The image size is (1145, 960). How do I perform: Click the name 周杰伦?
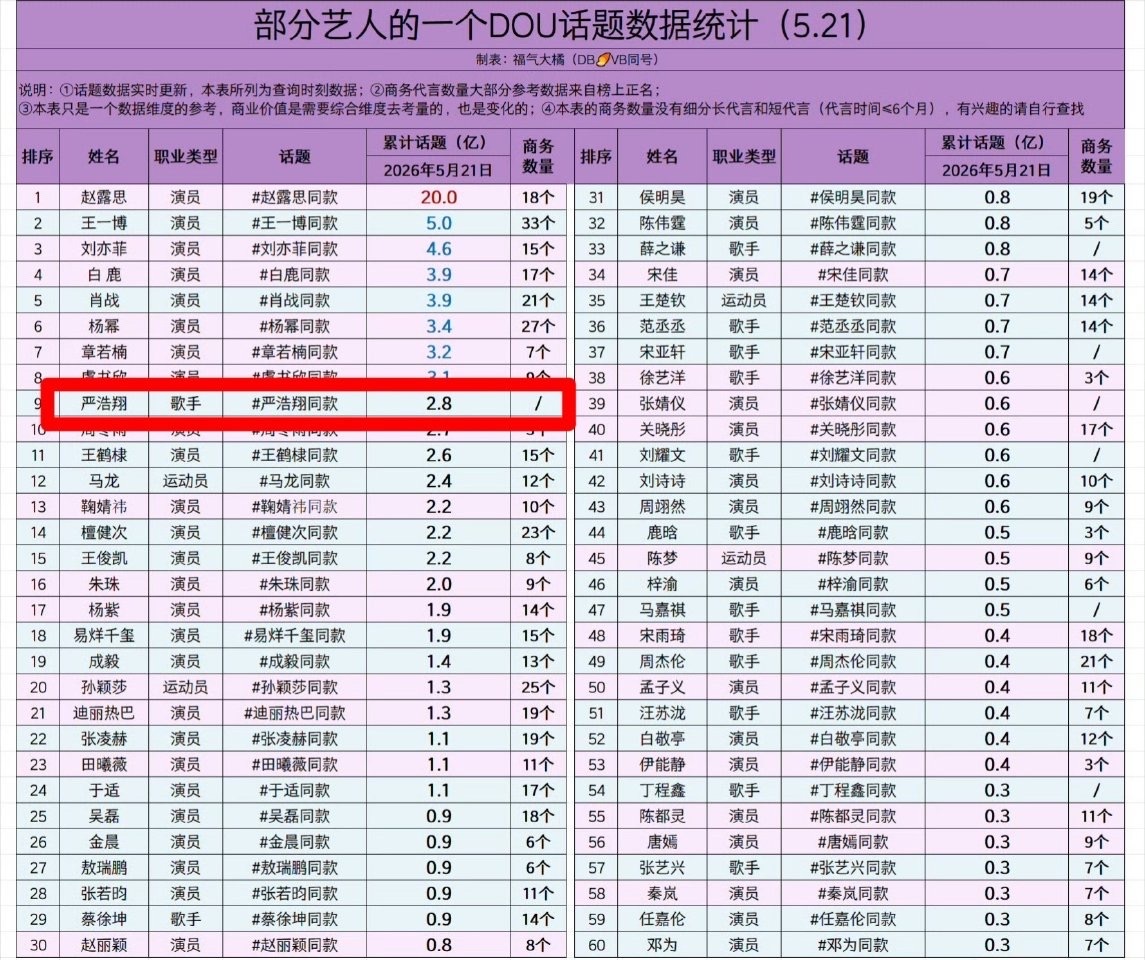coord(662,661)
